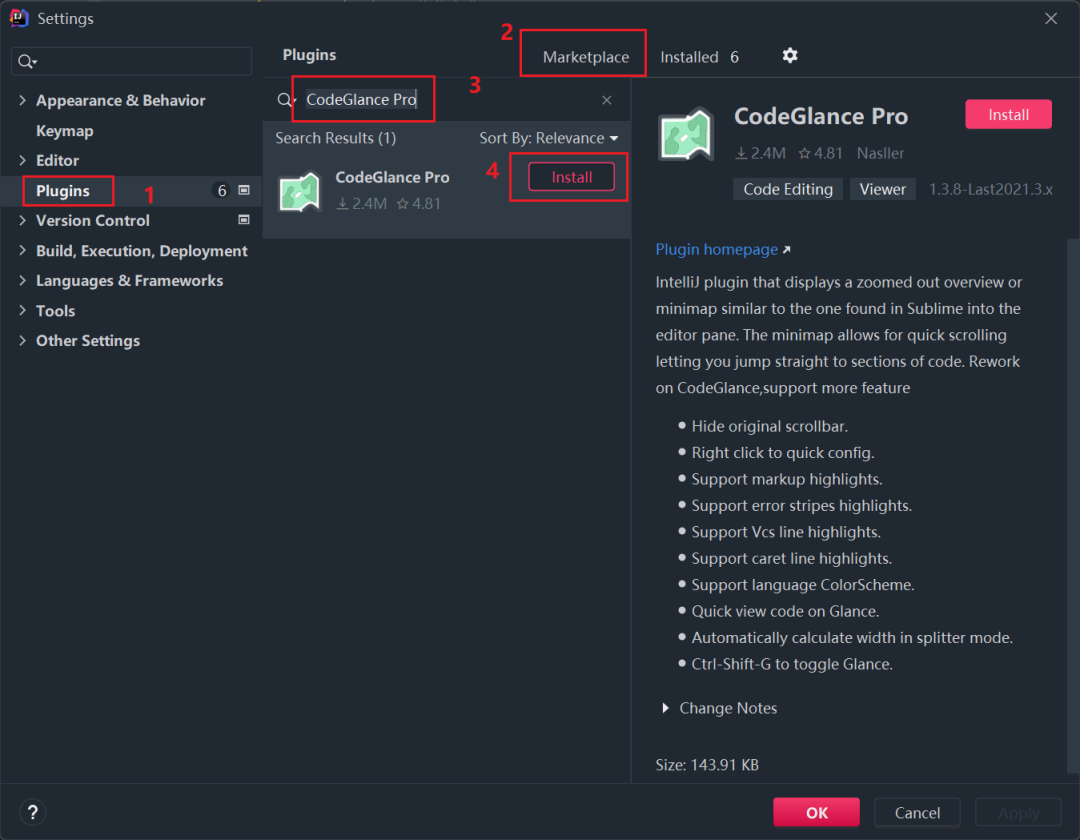
Task: Select Languages & Frameworks in the tree
Action: (x=129, y=281)
